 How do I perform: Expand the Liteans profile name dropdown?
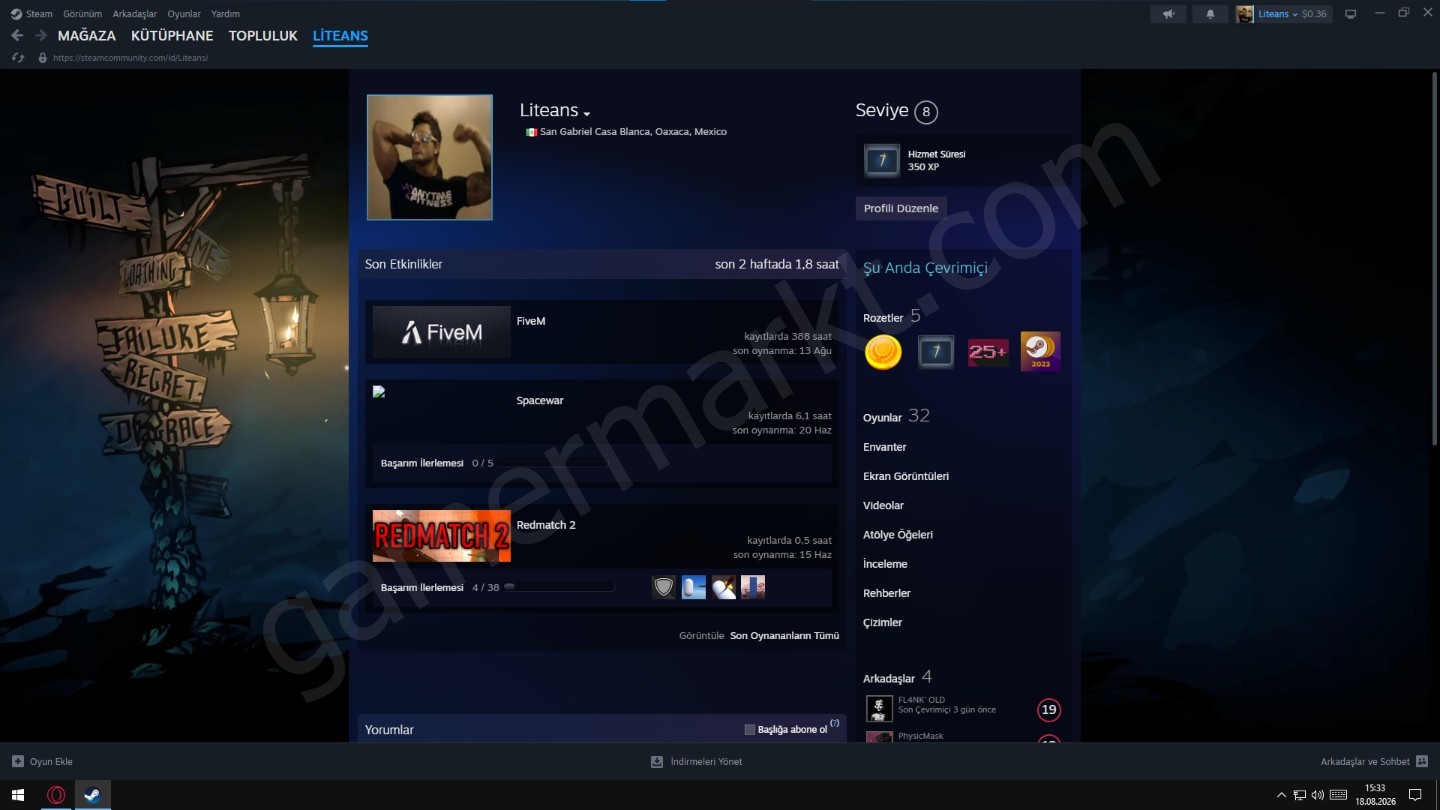point(587,113)
